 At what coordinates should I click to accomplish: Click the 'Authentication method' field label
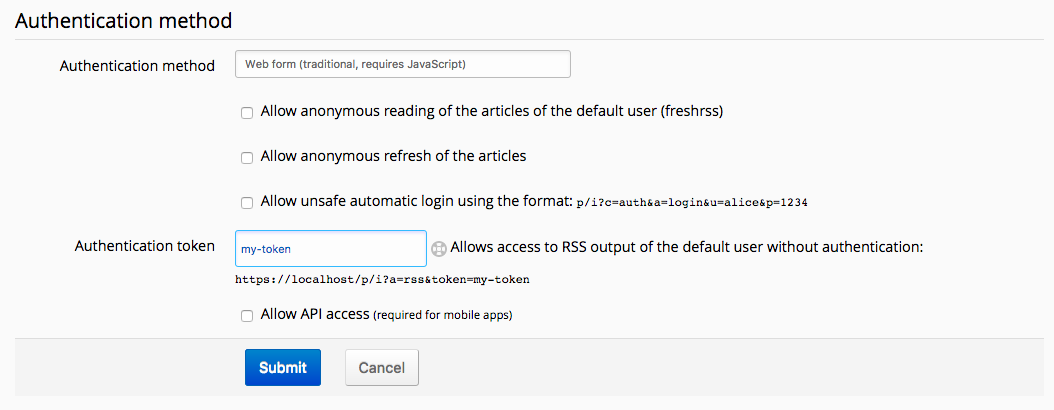[137, 66]
